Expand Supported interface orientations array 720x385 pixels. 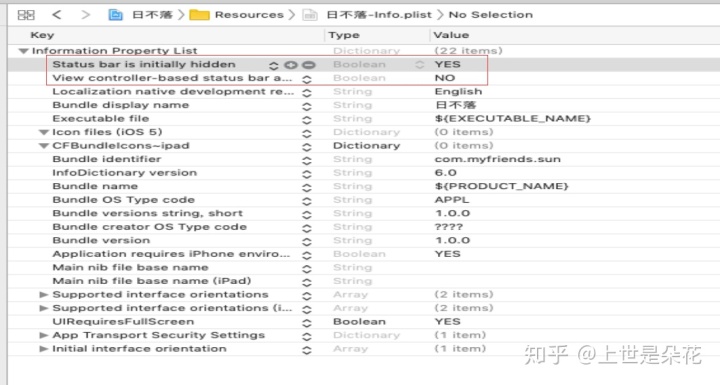point(44,294)
